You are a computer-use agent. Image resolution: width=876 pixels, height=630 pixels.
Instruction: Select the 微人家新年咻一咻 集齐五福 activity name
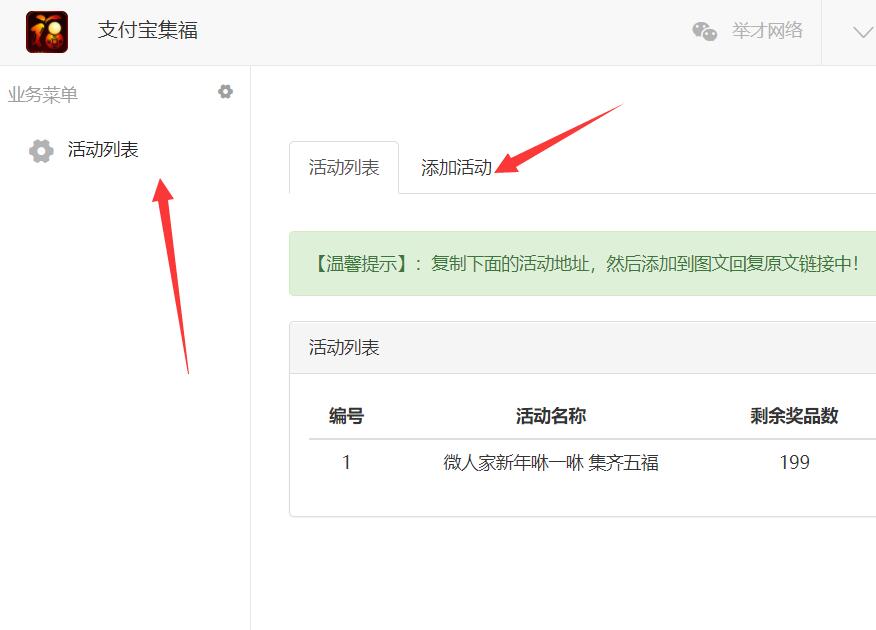pos(550,462)
